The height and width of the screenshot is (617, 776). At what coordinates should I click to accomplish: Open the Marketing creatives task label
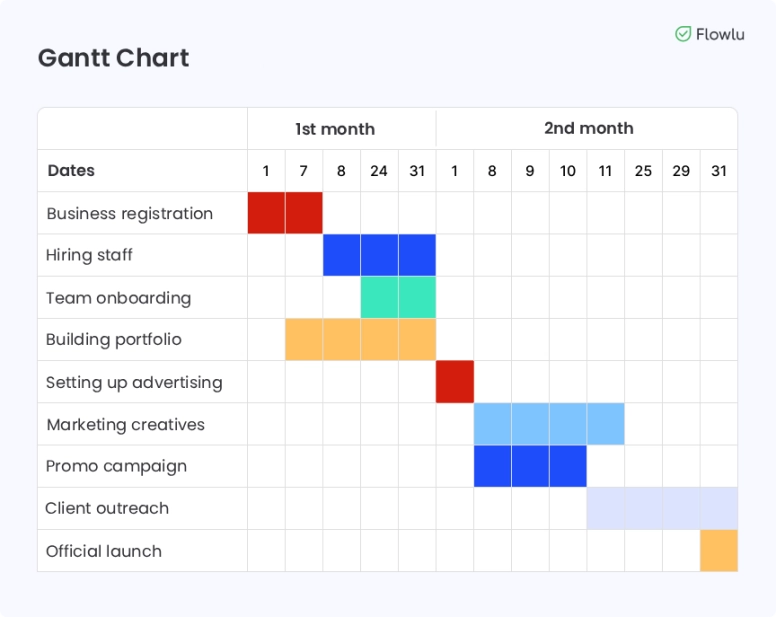click(125, 424)
